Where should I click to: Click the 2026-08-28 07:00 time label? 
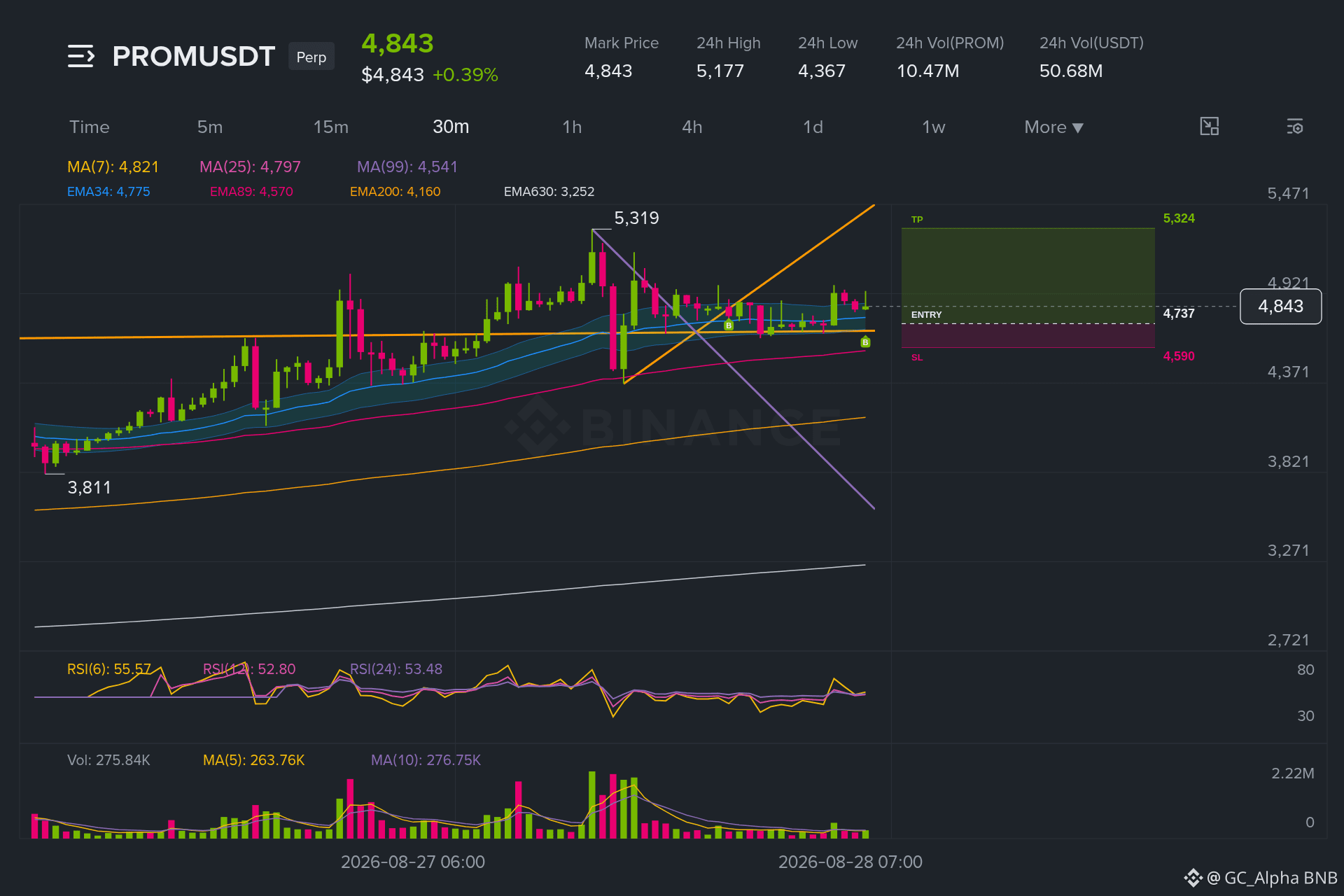click(850, 862)
